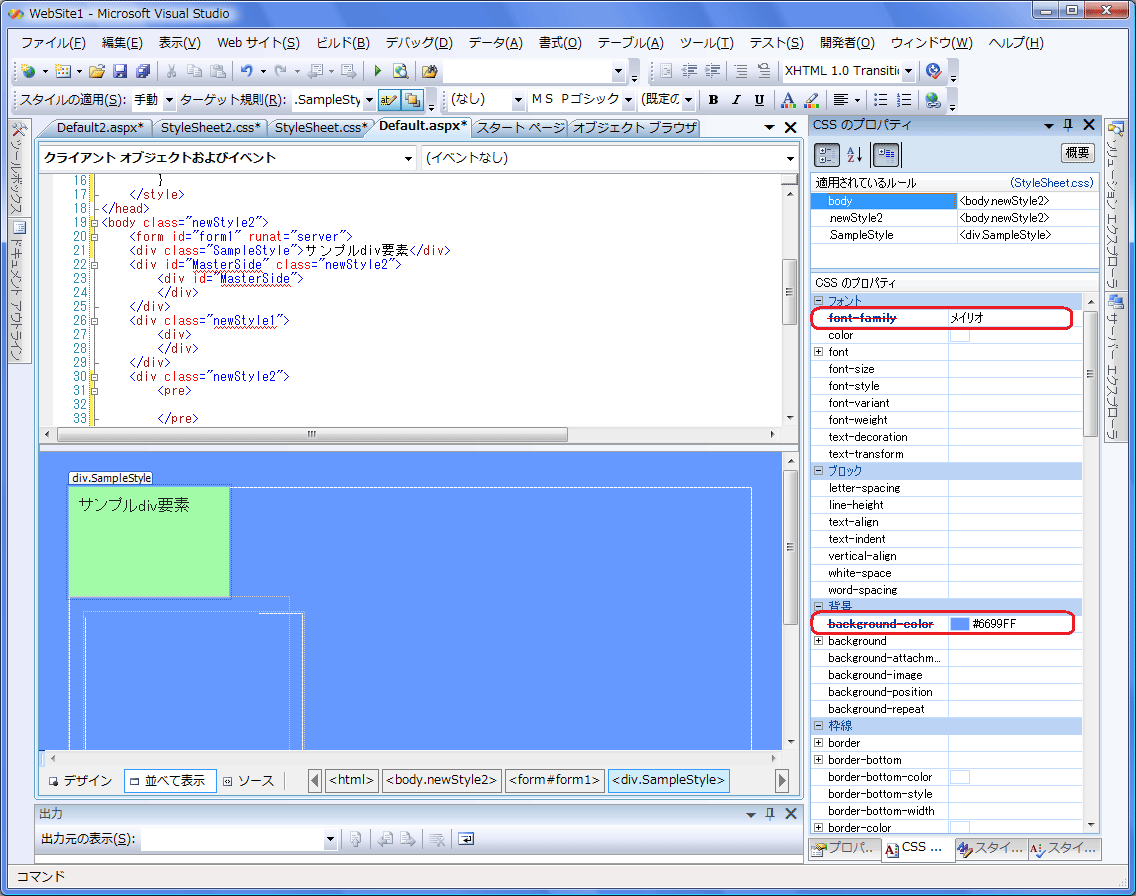Image resolution: width=1136 pixels, height=896 pixels.
Task: Click the Ordered numbered list icon
Action: pos(903,100)
